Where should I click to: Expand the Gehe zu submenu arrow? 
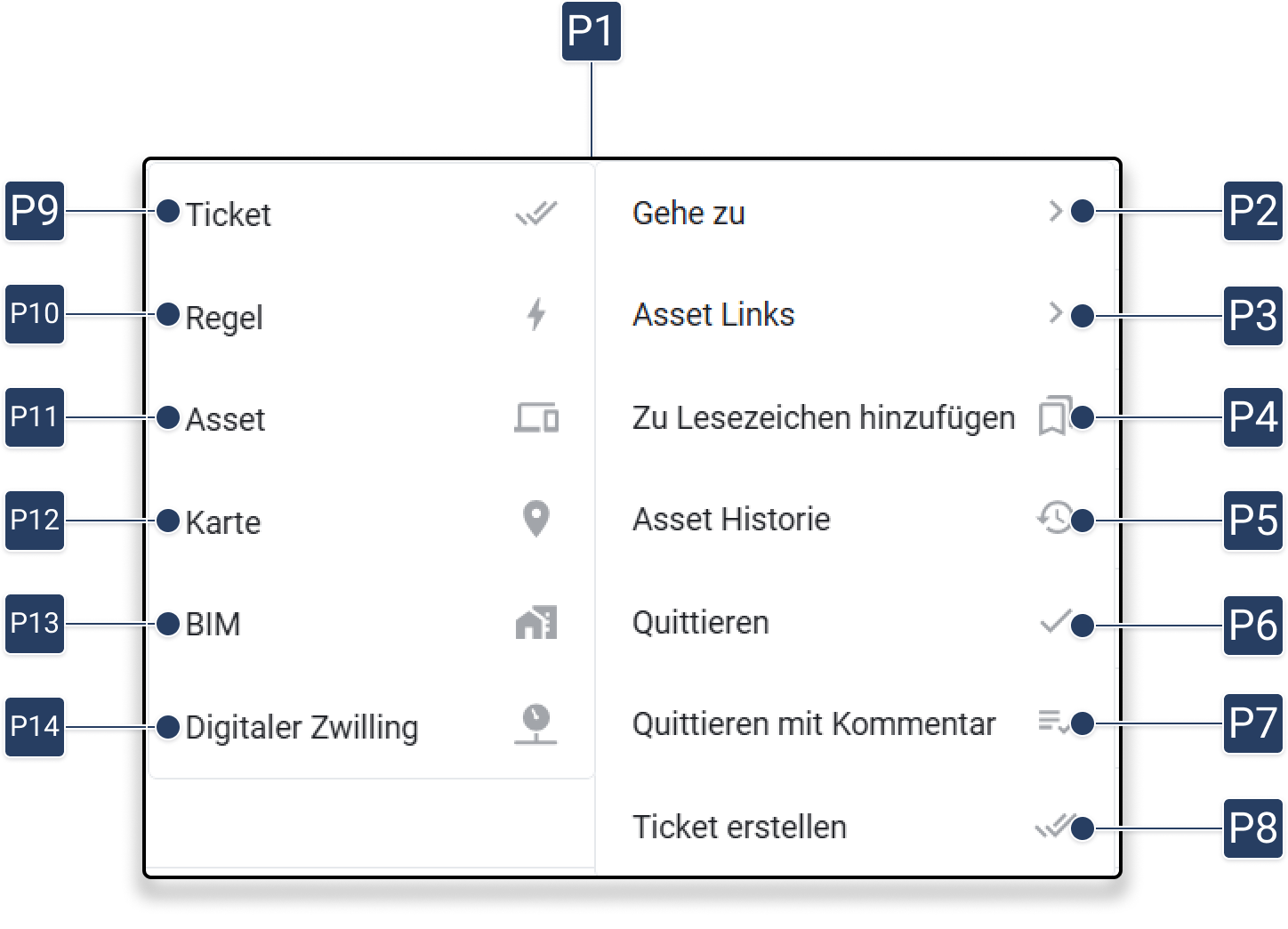(x=1056, y=212)
